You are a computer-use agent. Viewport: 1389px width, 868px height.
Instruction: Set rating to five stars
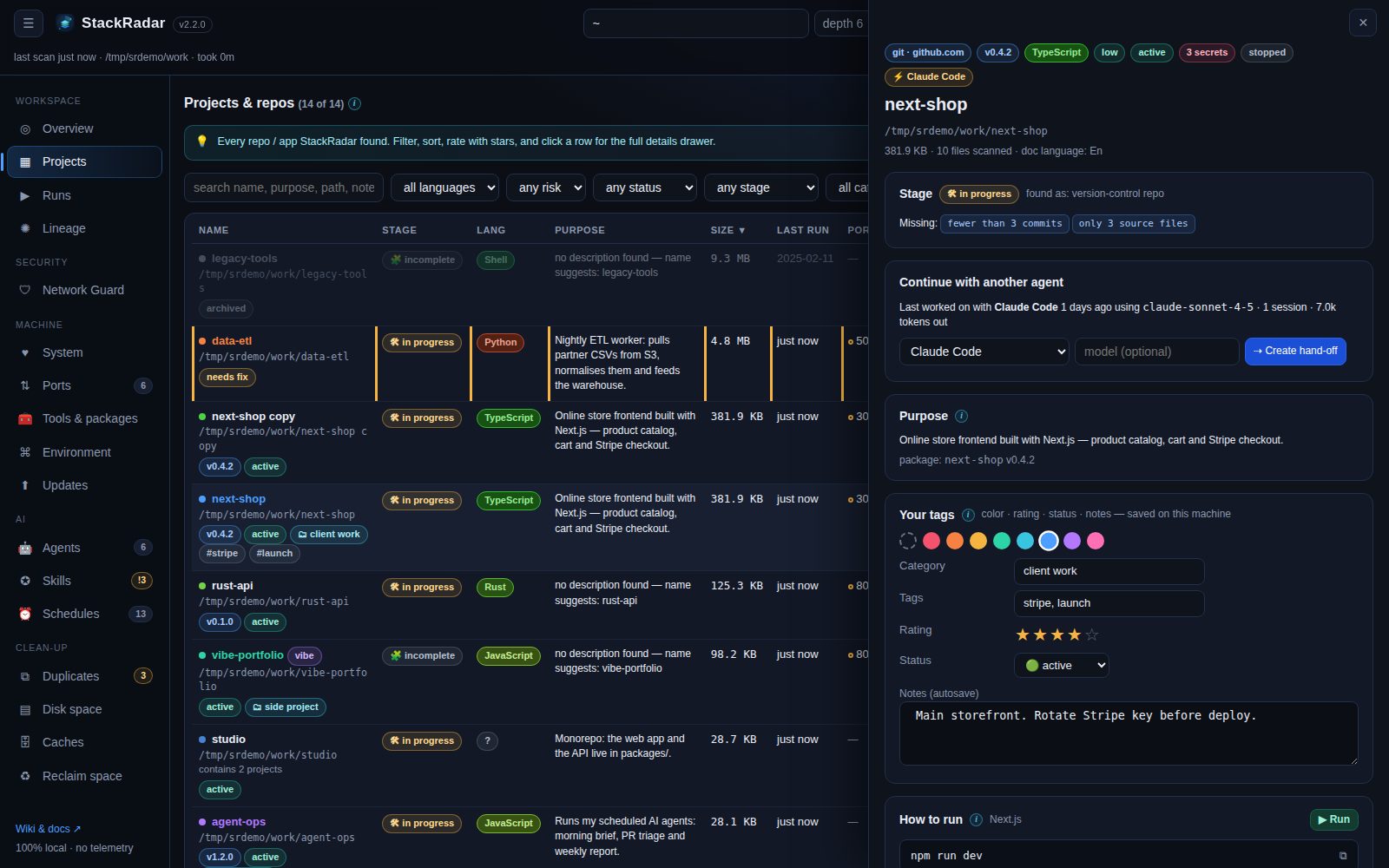pyautogui.click(x=1092, y=635)
